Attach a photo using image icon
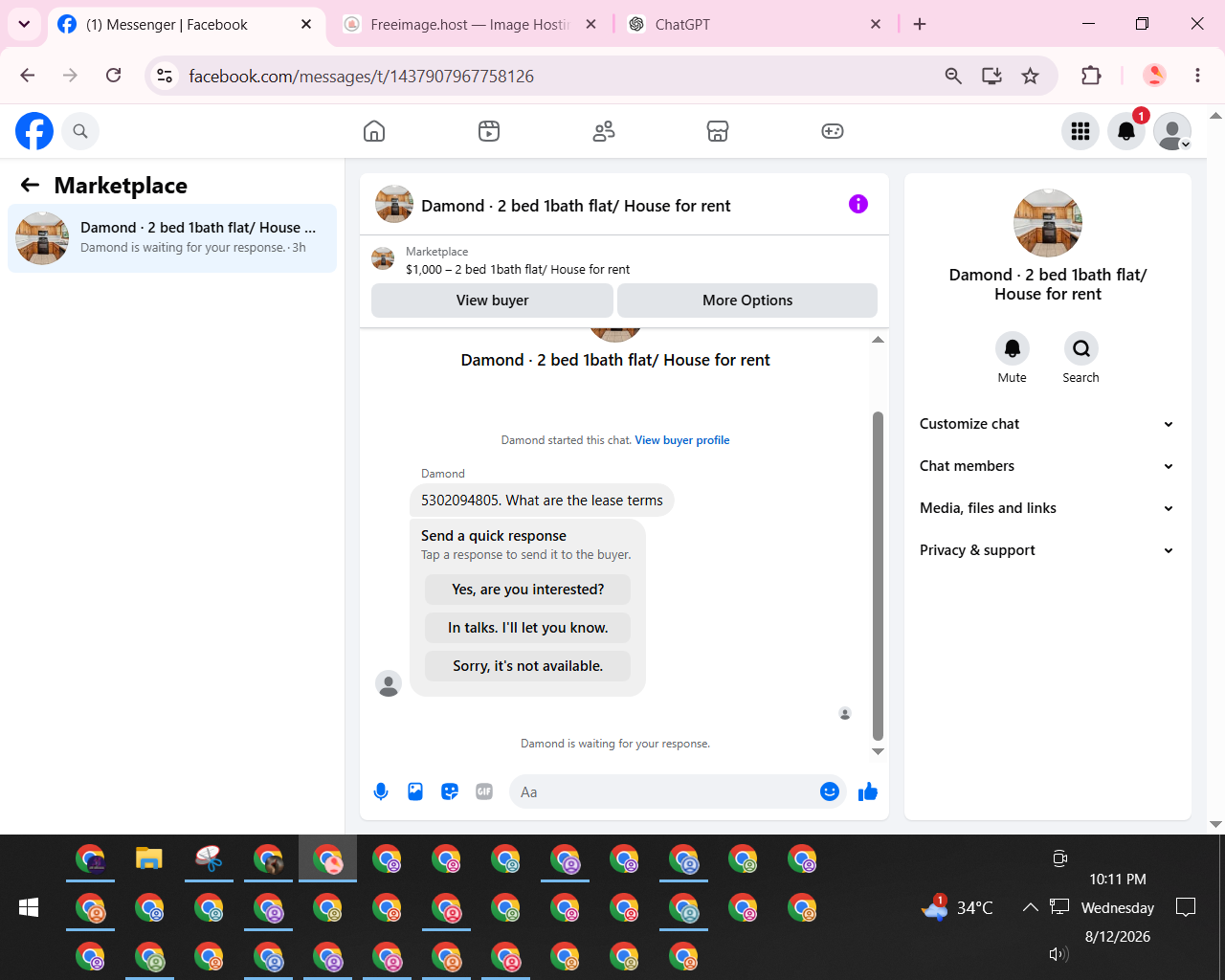 tap(415, 791)
